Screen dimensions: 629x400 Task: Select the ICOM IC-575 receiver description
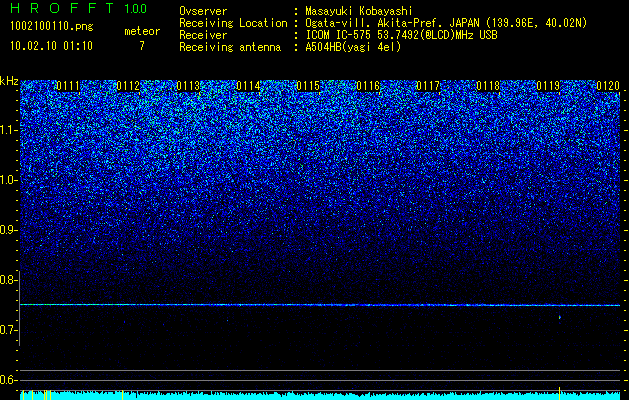pos(401,35)
